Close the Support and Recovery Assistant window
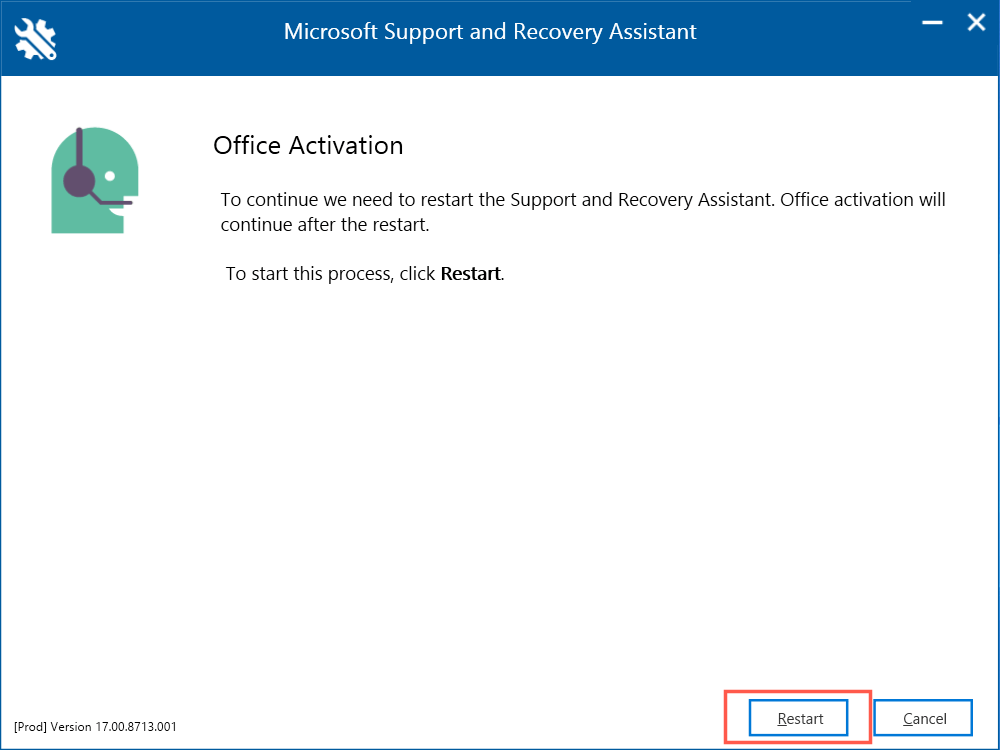This screenshot has width=1000, height=750. click(976, 22)
